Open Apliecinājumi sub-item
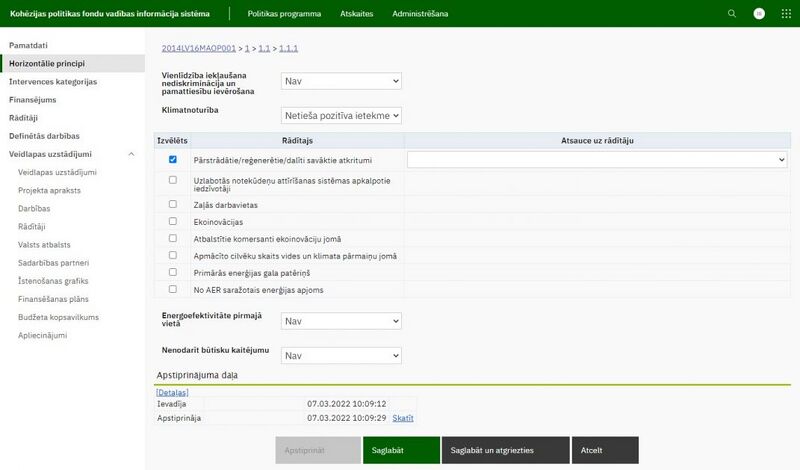This screenshot has width=800, height=470. point(42,335)
